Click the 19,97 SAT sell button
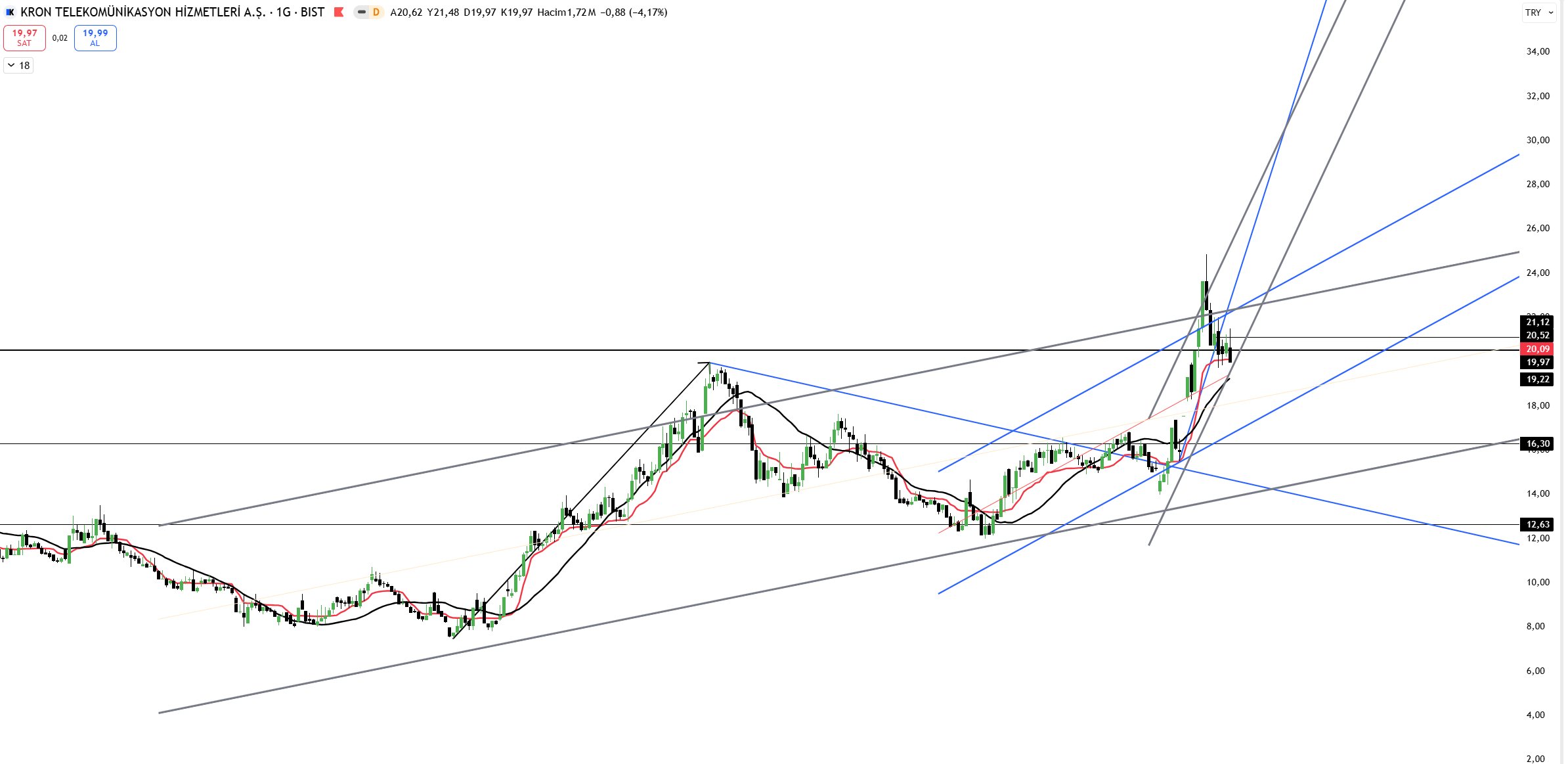The width and height of the screenshot is (1568, 764). tap(24, 37)
